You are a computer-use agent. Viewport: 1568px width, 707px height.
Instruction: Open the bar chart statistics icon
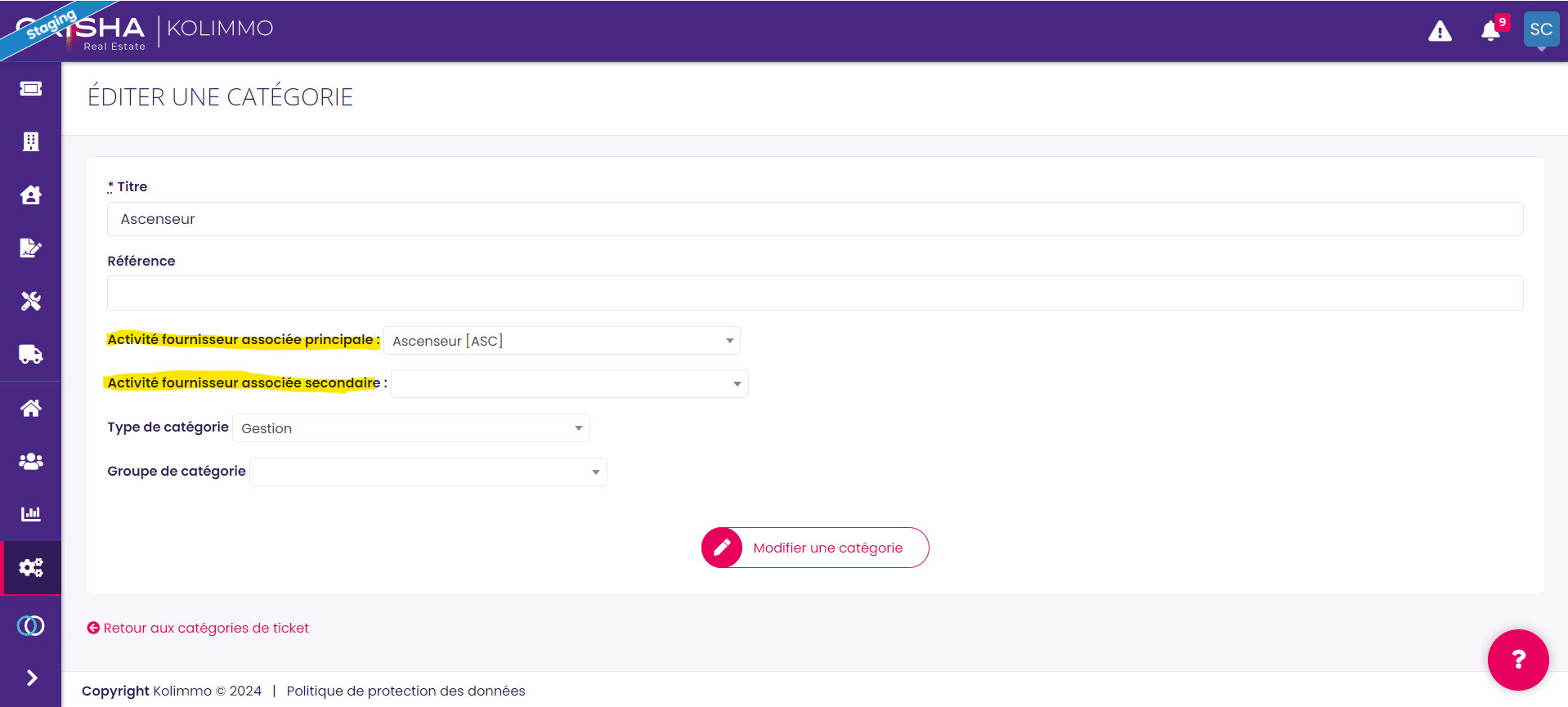(31, 514)
